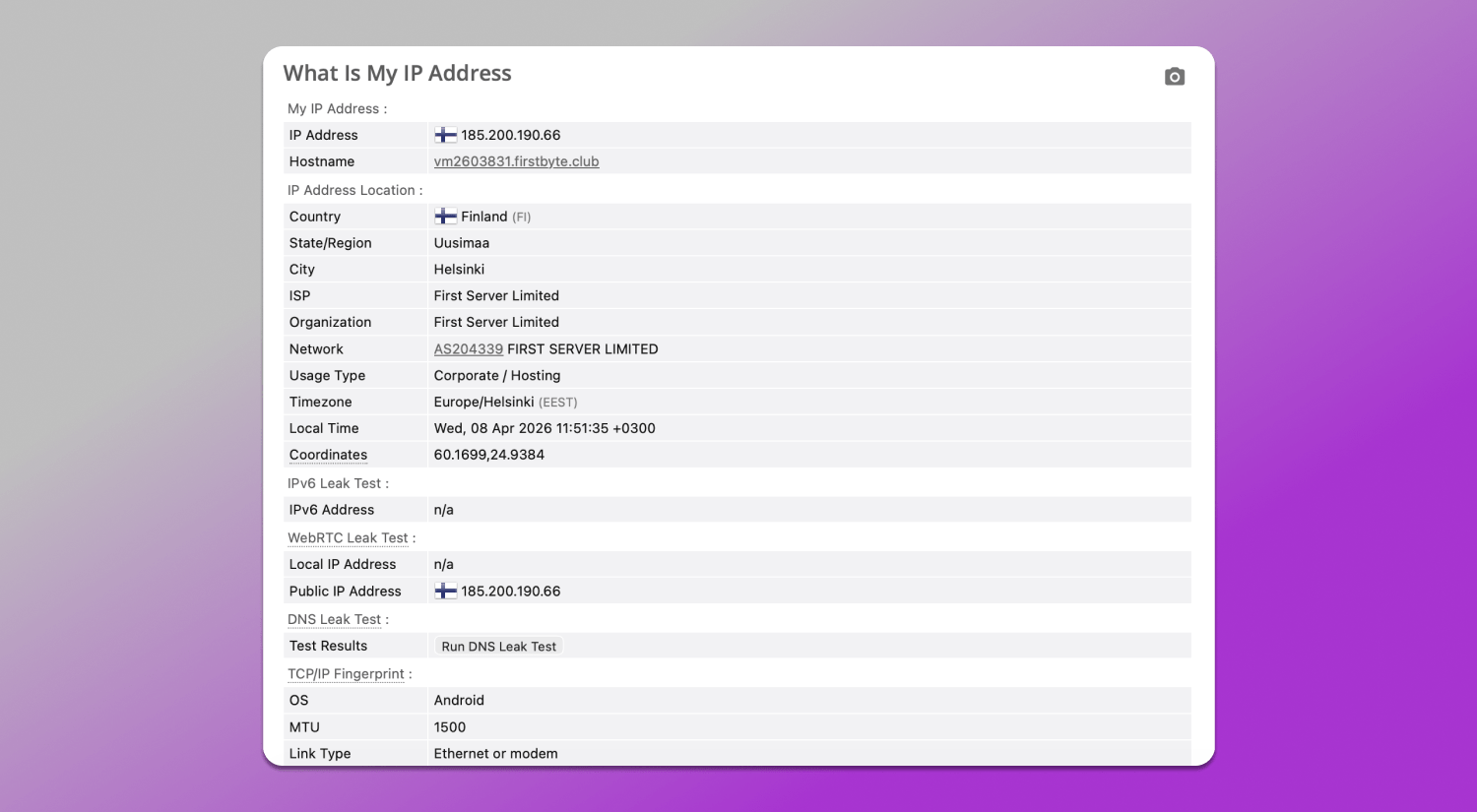Click the Uusimaa region value
This screenshot has width=1477, height=812.
pos(461,243)
